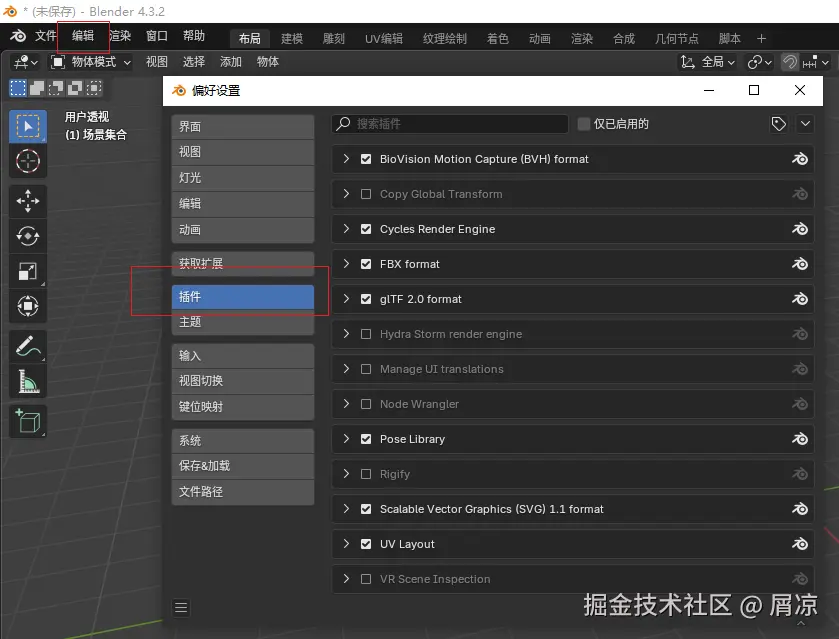Select the Annotate pencil tool
The height and width of the screenshot is (639, 839).
click(x=28, y=346)
